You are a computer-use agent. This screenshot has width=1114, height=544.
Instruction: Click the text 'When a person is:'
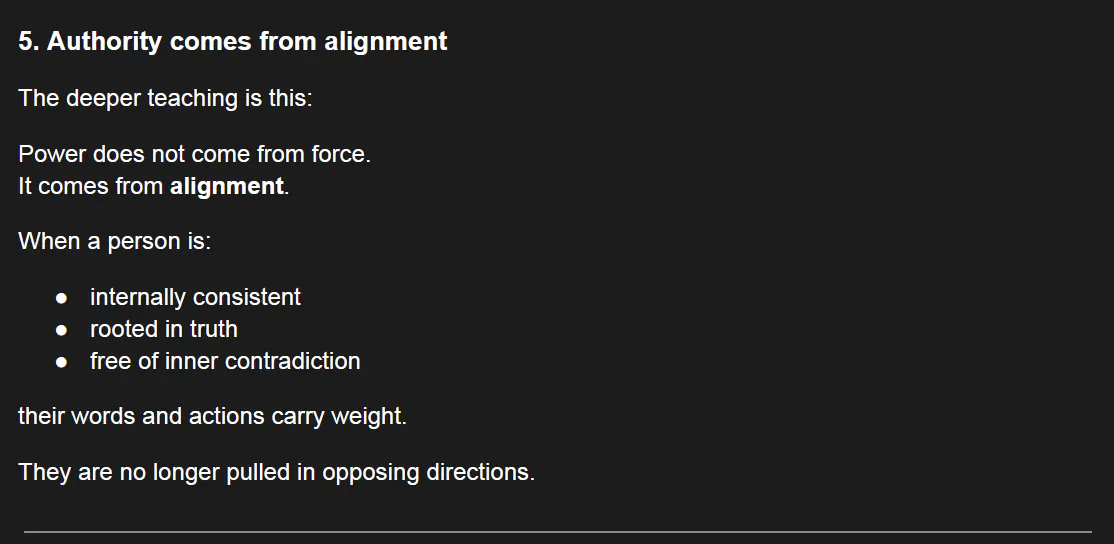pyautogui.click(x=114, y=241)
